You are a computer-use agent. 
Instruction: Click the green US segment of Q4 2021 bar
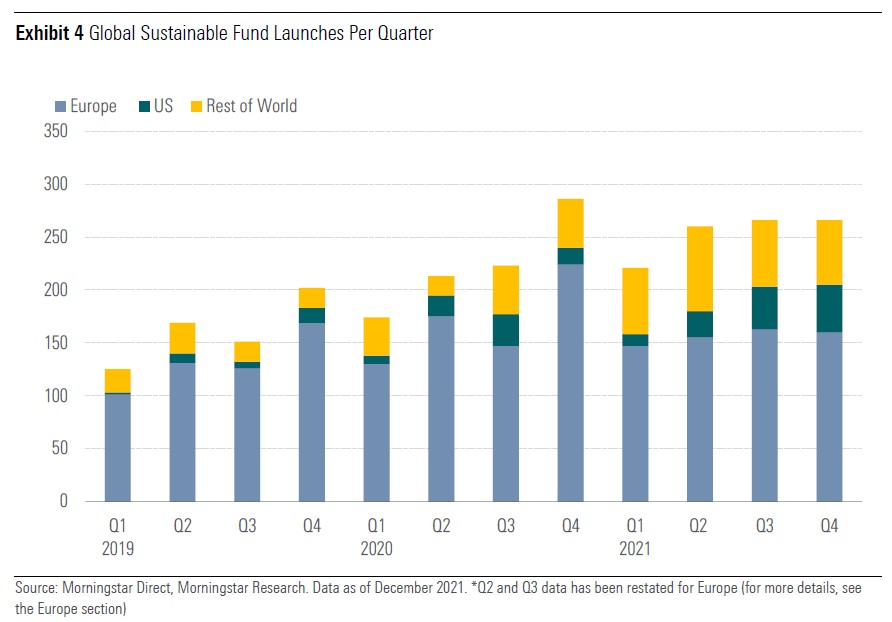tap(829, 308)
